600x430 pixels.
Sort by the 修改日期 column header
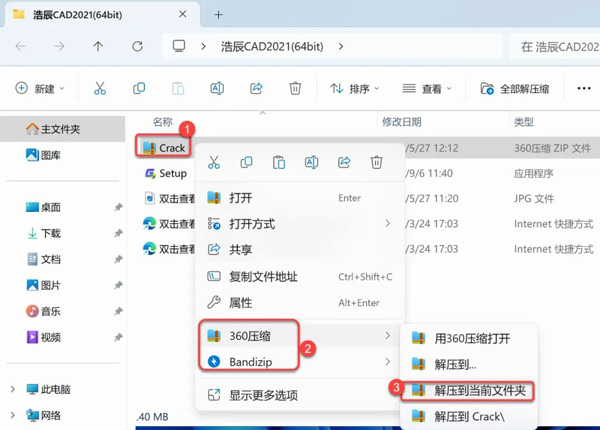click(401, 122)
